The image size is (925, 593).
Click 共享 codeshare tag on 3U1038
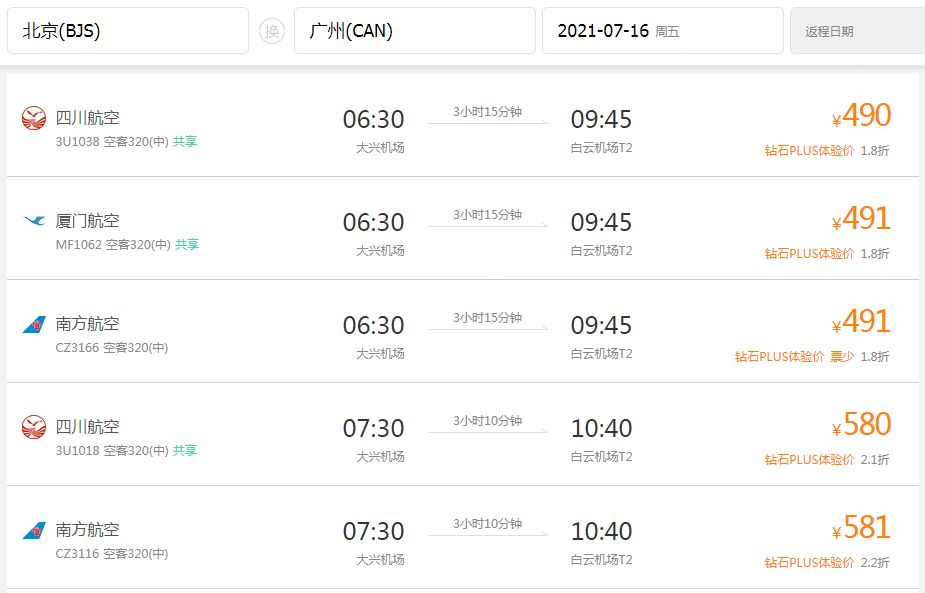pyautogui.click(x=185, y=142)
